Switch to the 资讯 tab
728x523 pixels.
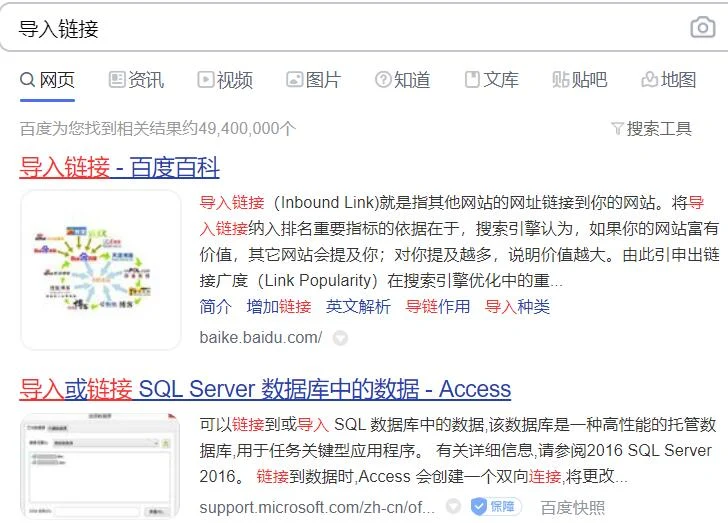[x=136, y=80]
